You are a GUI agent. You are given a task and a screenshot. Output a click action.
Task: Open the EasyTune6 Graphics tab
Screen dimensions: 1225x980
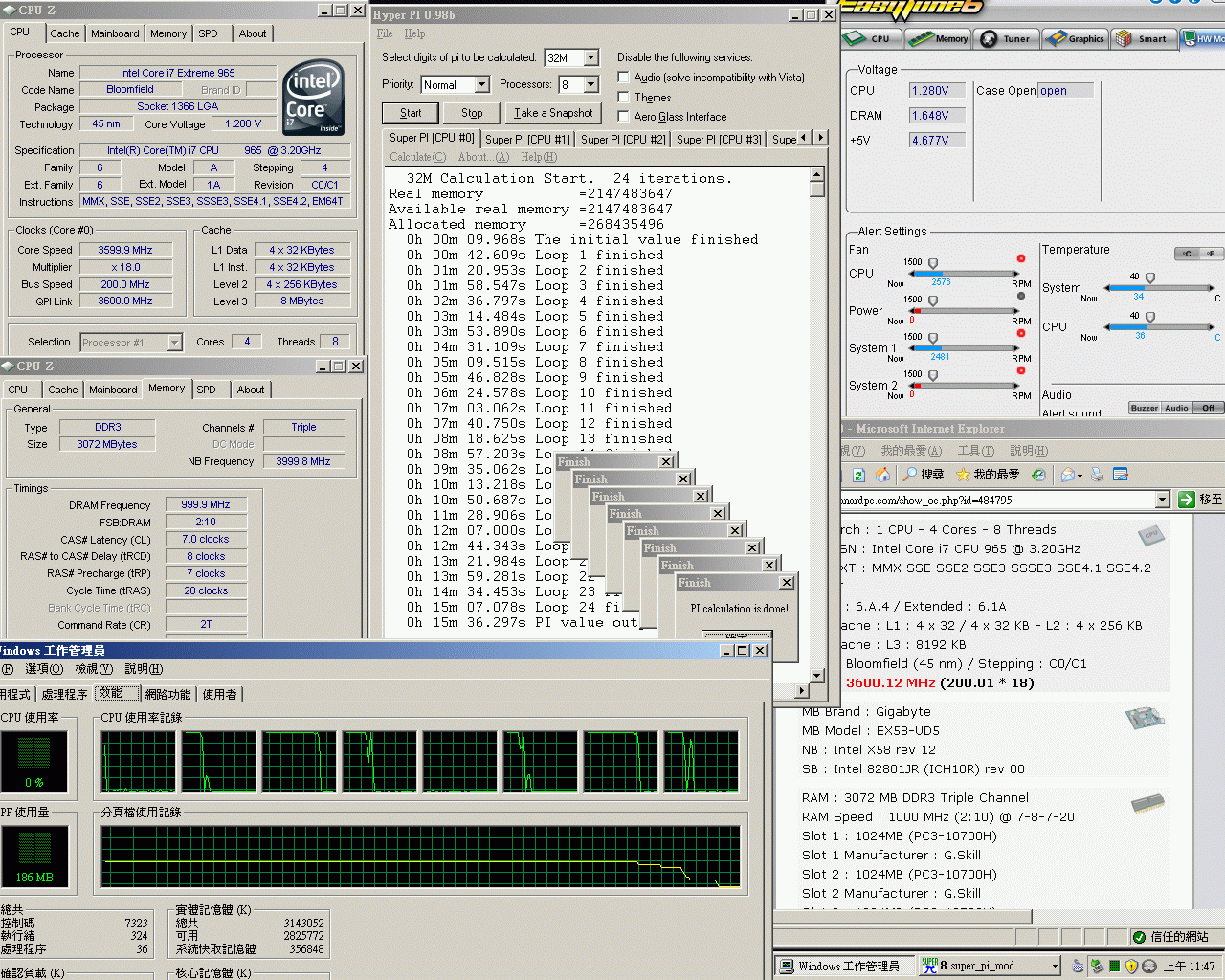pos(1076,39)
